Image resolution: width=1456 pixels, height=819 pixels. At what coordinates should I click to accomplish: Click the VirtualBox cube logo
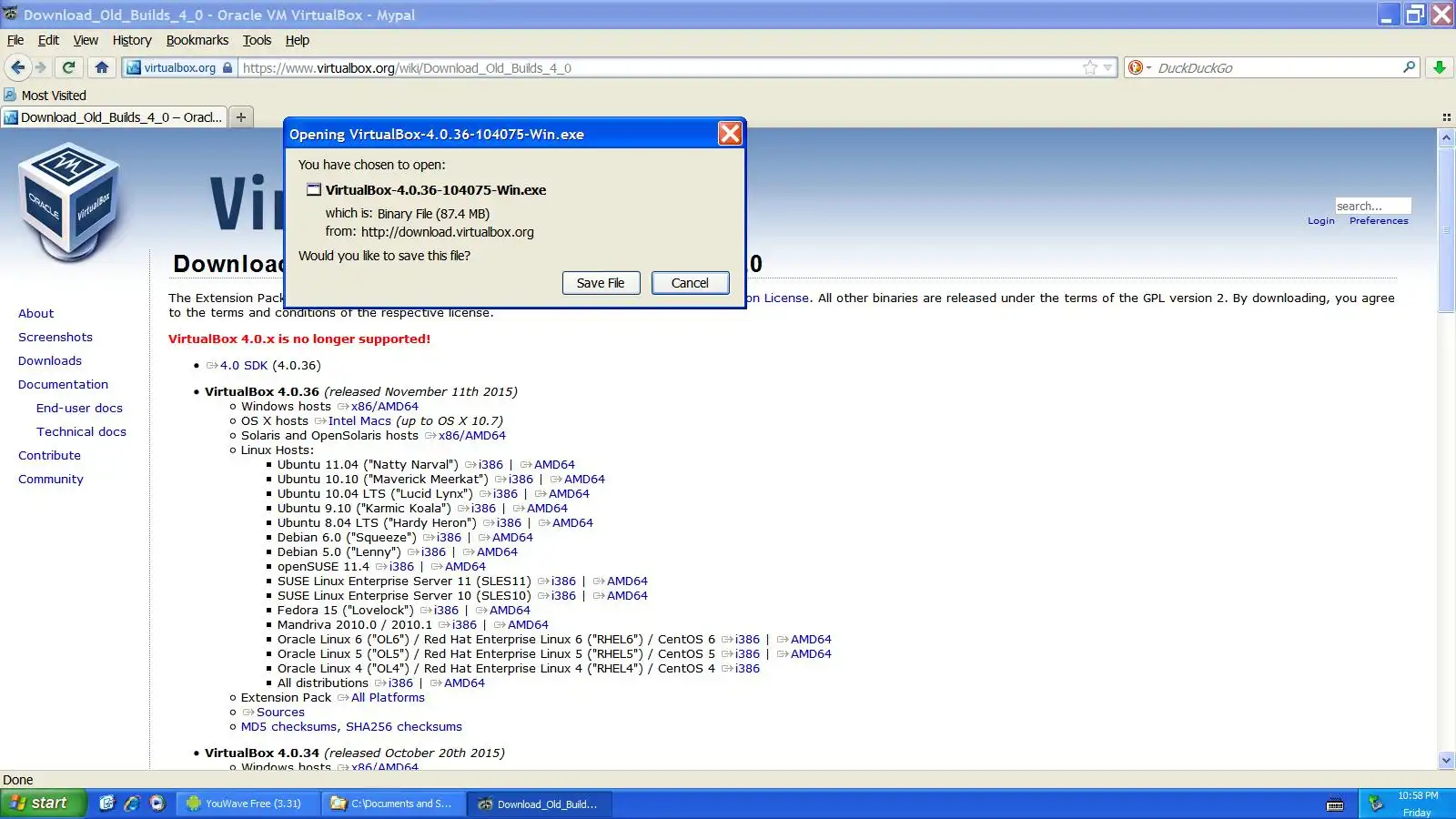coord(69,202)
